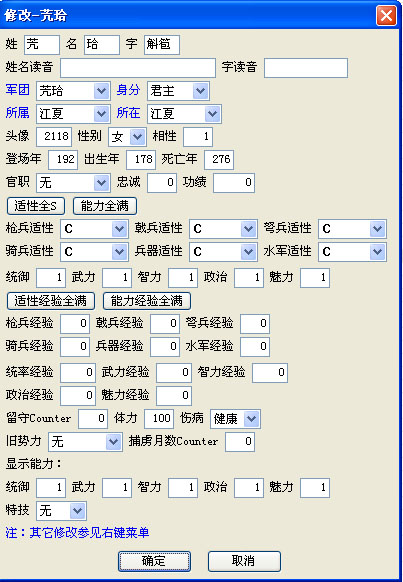
Task: Click the upper 武力 stat field
Action: pyautogui.click(x=117, y=278)
